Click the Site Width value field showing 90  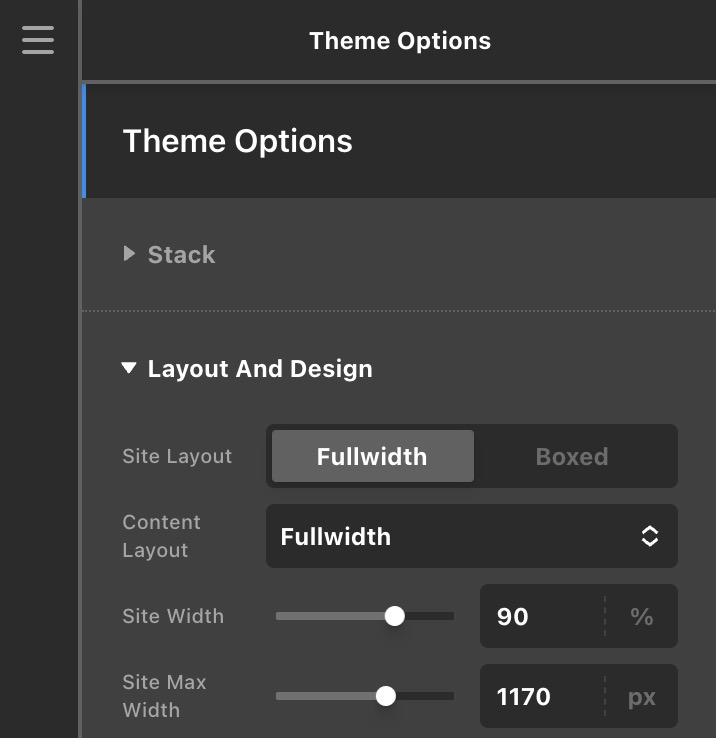[542, 616]
